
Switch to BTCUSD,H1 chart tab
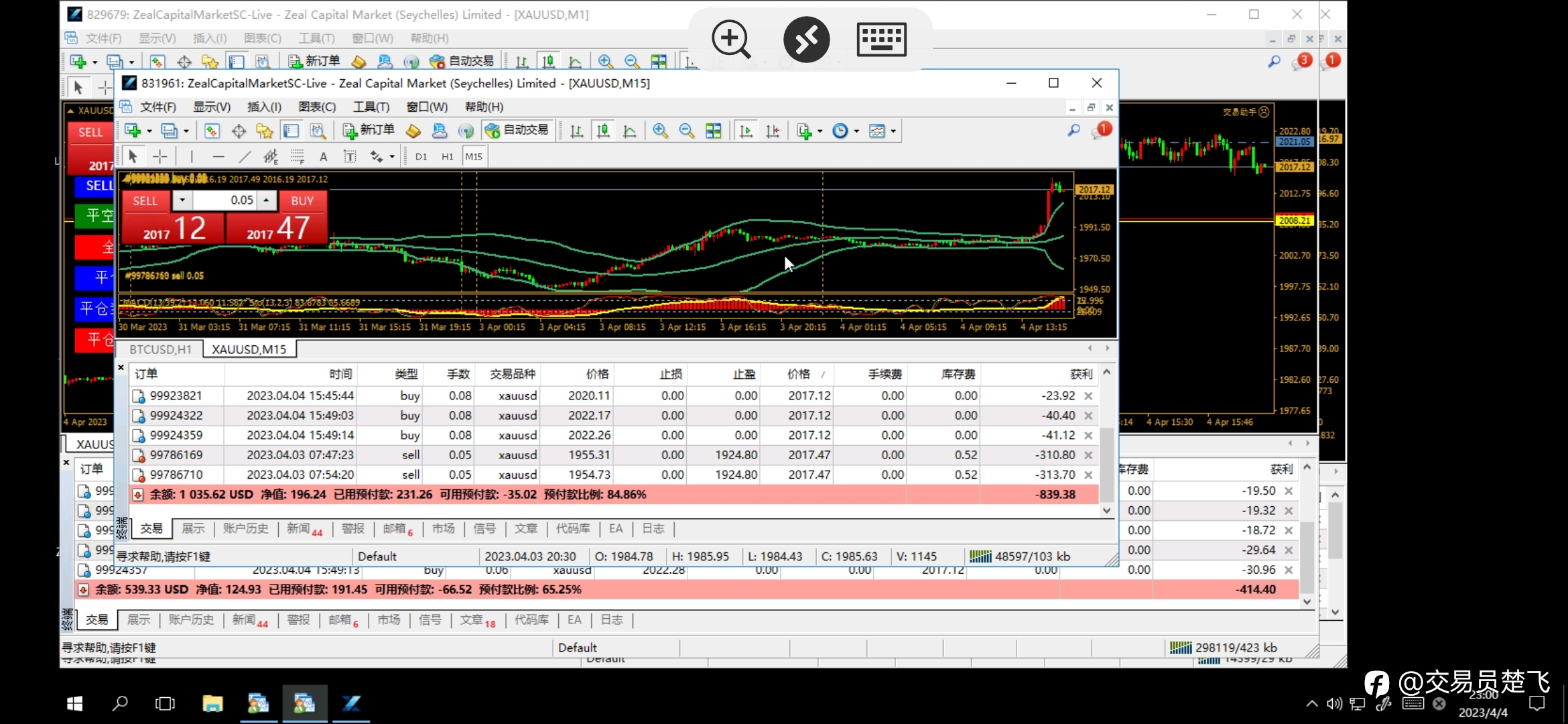coord(161,349)
